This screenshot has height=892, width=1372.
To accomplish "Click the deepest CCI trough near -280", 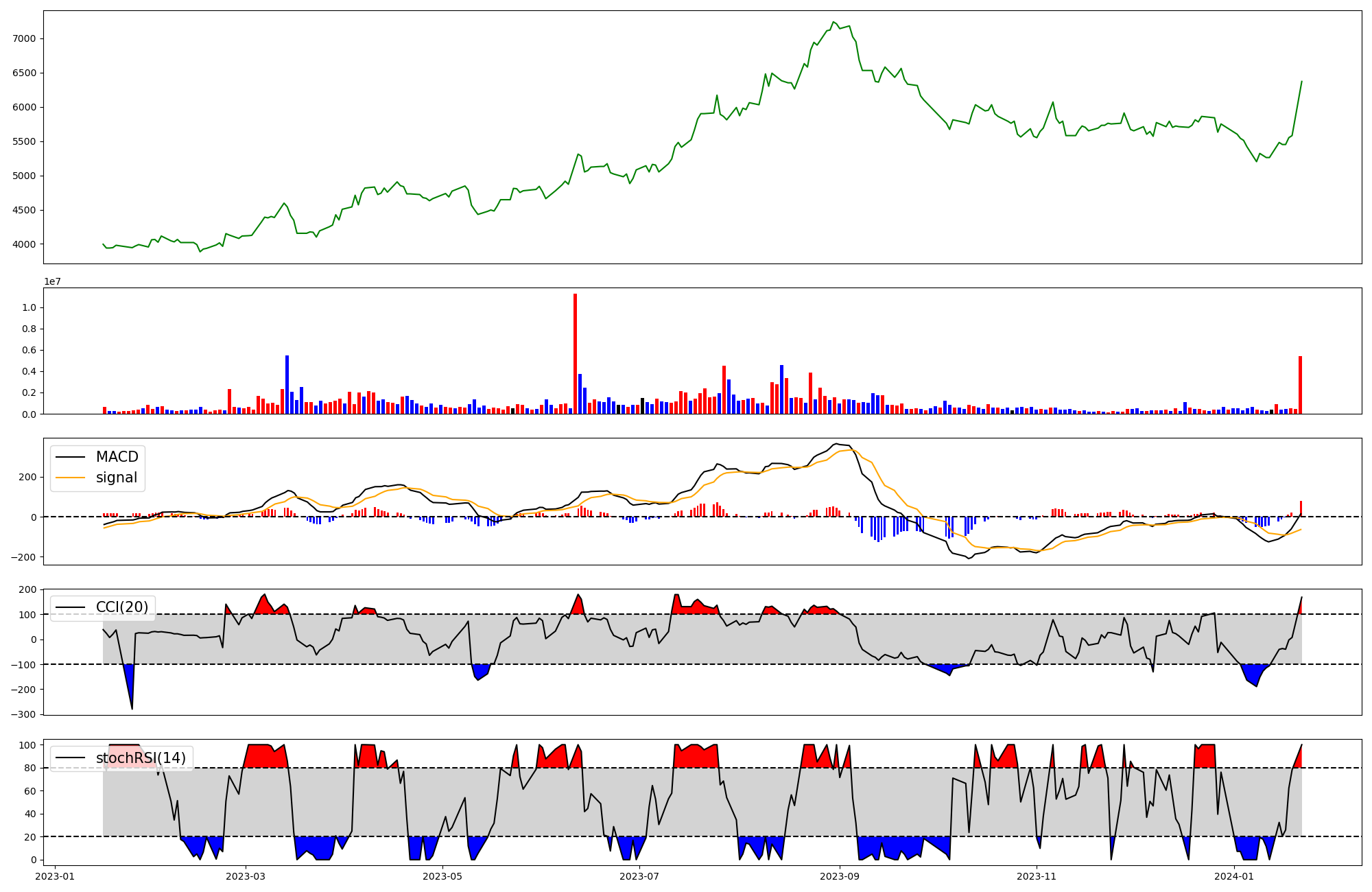I will 132,708.
